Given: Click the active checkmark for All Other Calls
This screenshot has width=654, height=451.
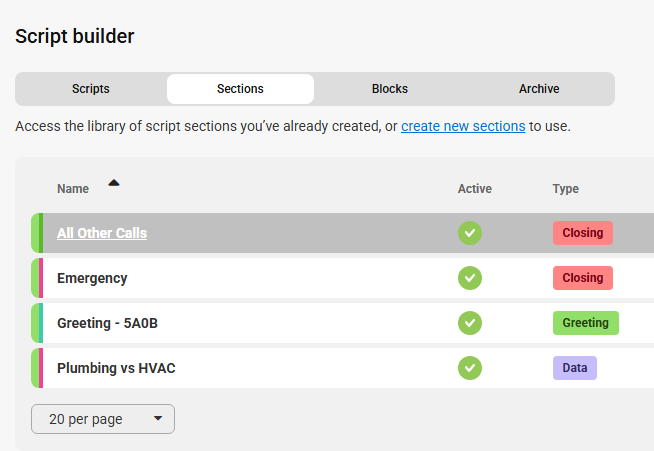Looking at the screenshot, I should (x=470, y=233).
